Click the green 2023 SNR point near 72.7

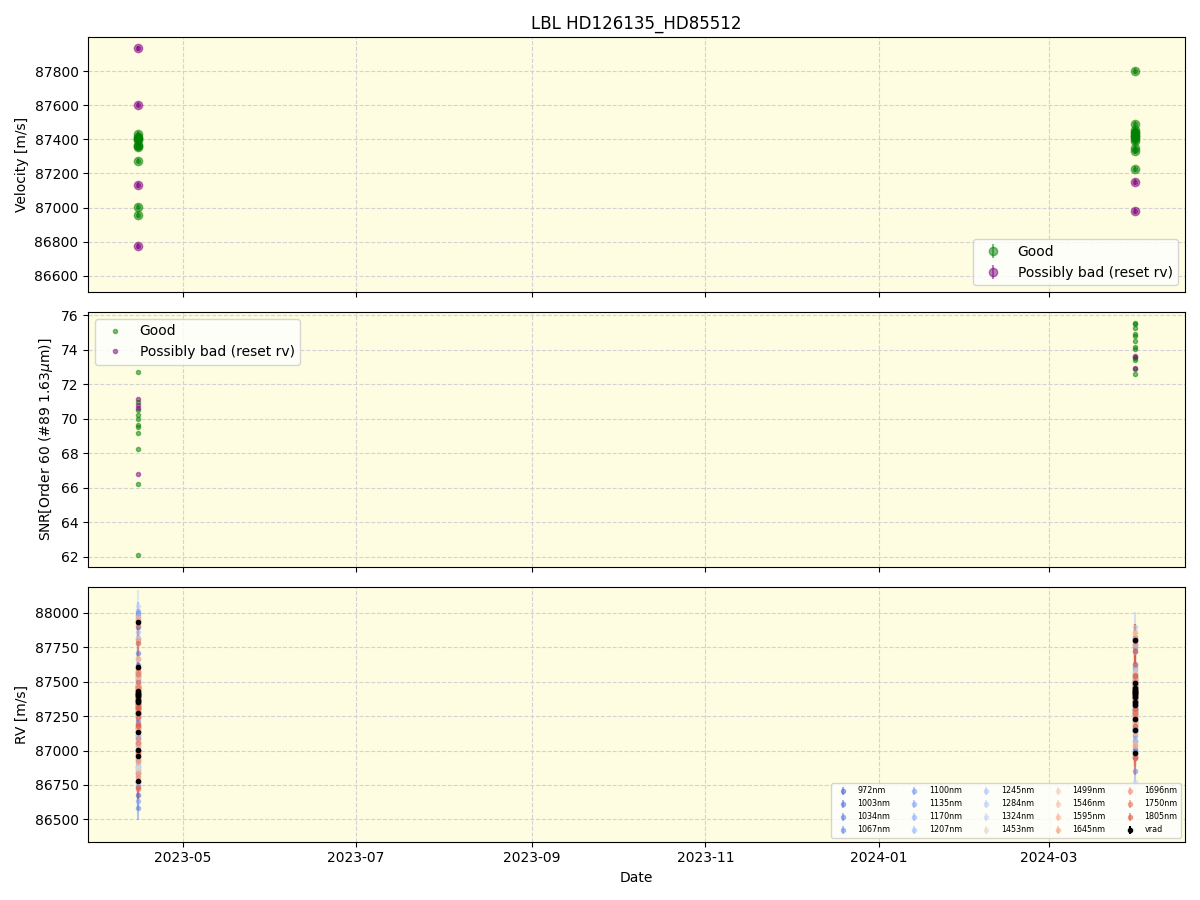(138, 372)
